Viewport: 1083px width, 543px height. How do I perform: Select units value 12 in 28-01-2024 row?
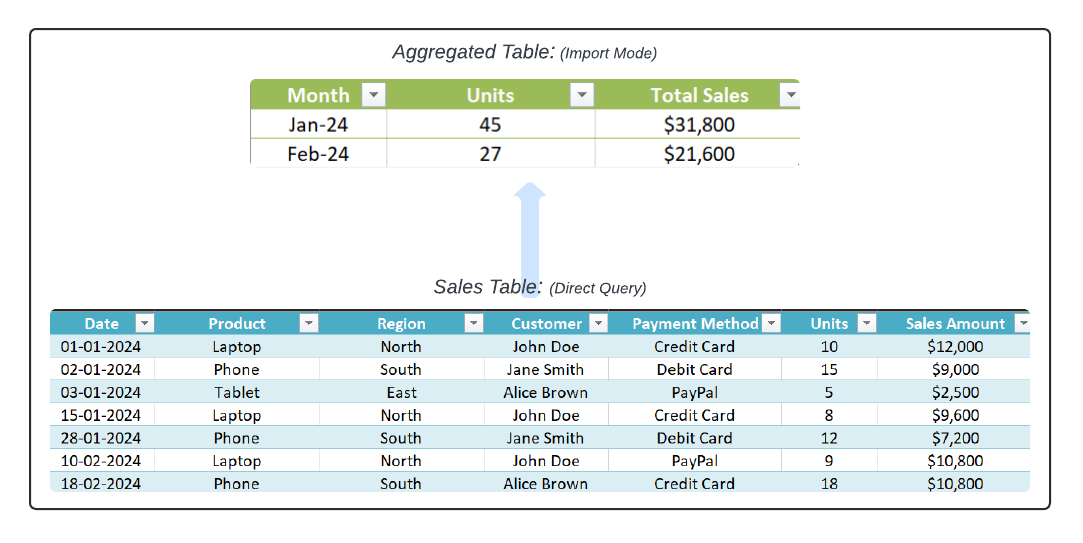pos(830,437)
